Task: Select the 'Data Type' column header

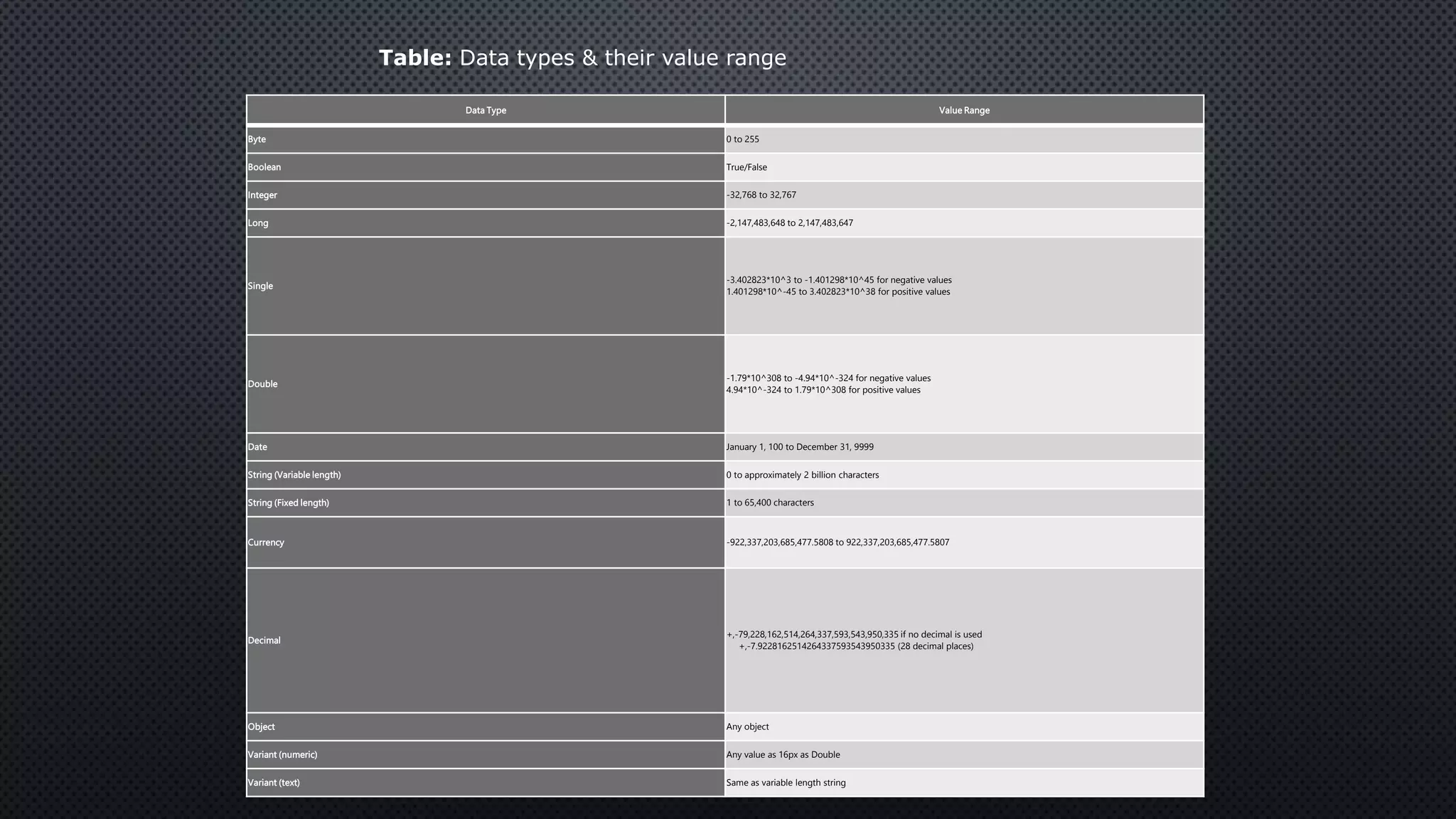Action: click(x=486, y=110)
